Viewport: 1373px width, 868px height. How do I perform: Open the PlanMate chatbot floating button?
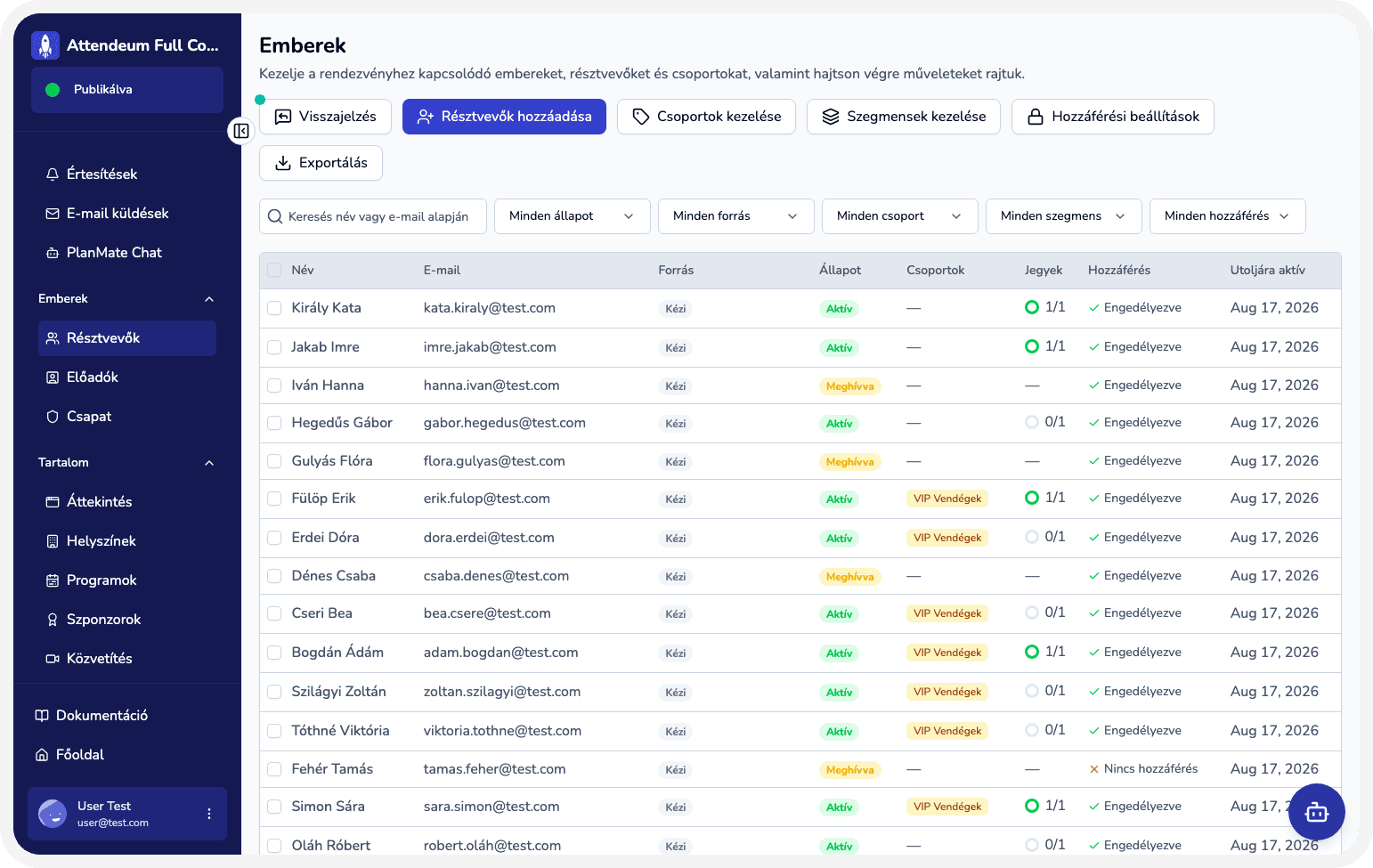1316,812
